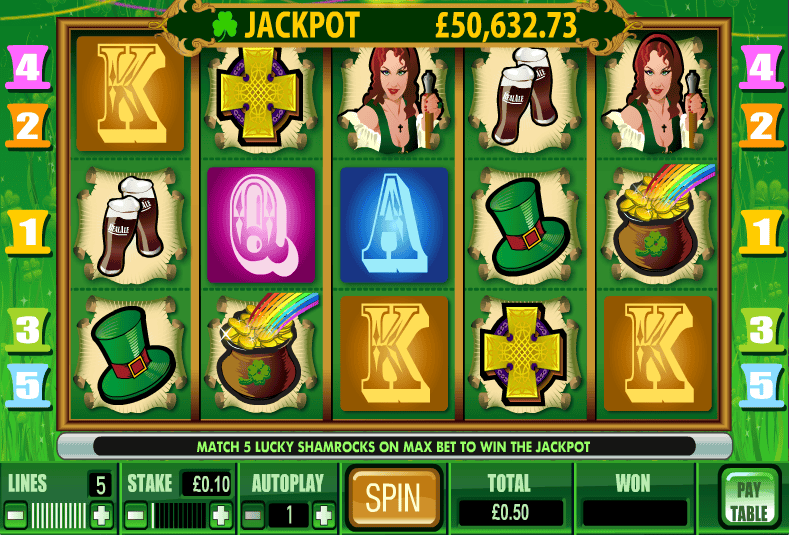The height and width of the screenshot is (535, 789).
Task: Increase the number of lines
Action: click(101, 515)
